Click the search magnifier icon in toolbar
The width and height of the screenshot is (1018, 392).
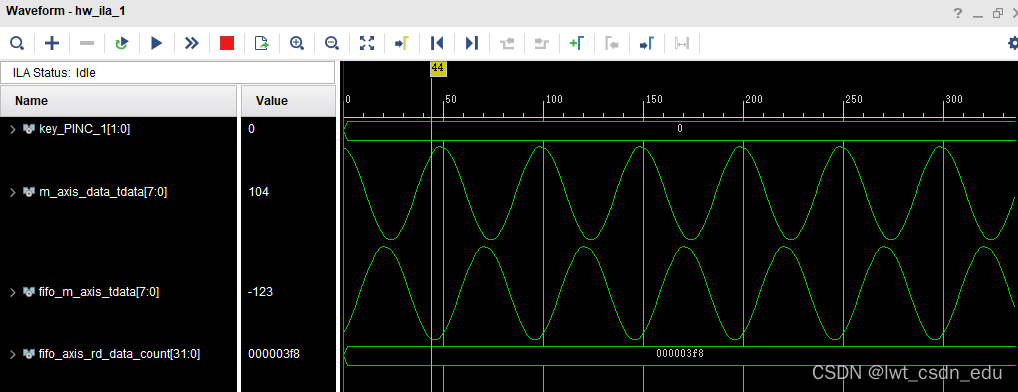pos(17,43)
